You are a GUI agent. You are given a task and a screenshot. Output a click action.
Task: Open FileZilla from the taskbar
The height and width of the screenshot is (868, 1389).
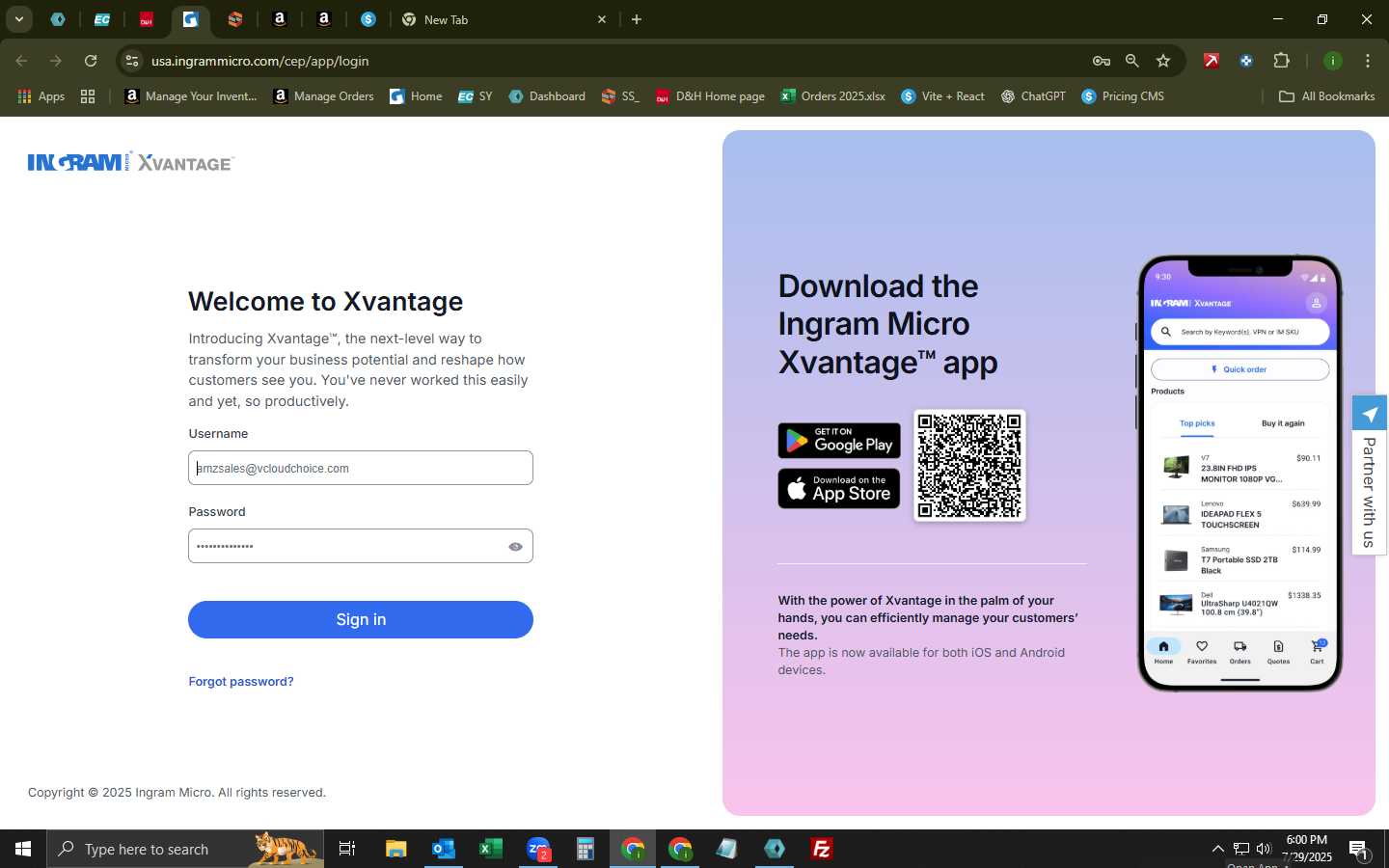click(822, 849)
